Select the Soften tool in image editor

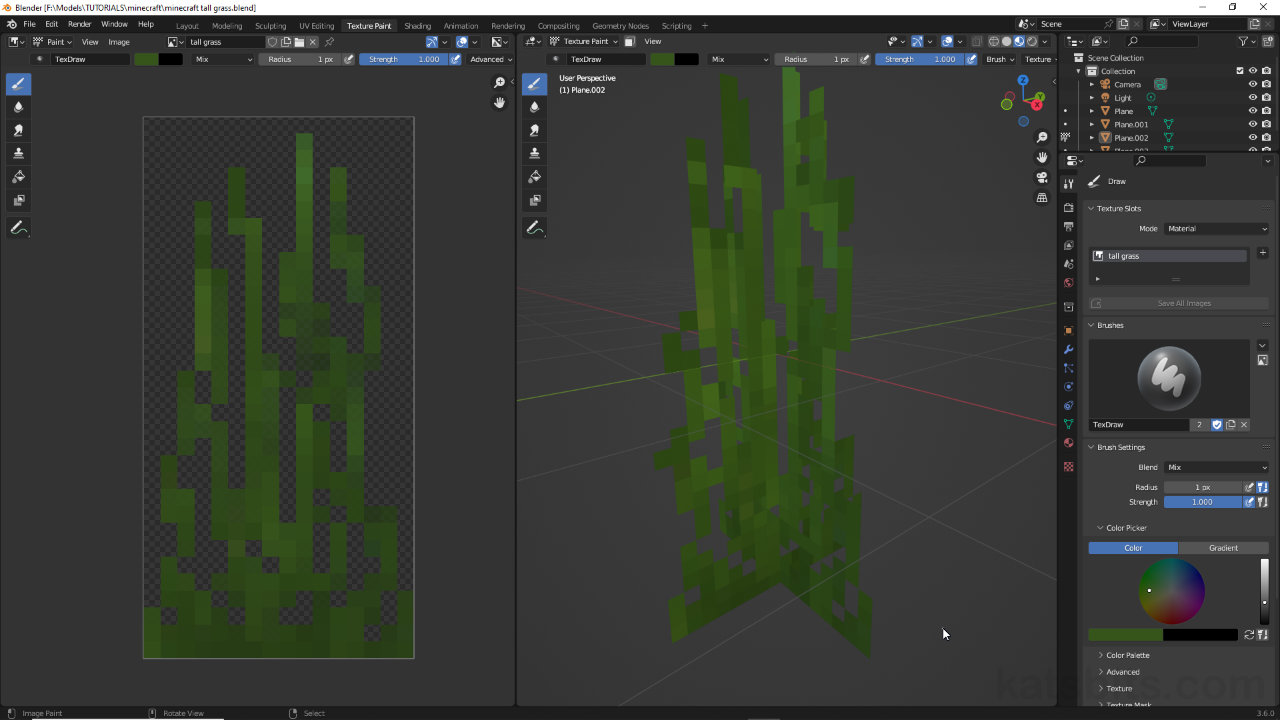pyautogui.click(x=18, y=107)
